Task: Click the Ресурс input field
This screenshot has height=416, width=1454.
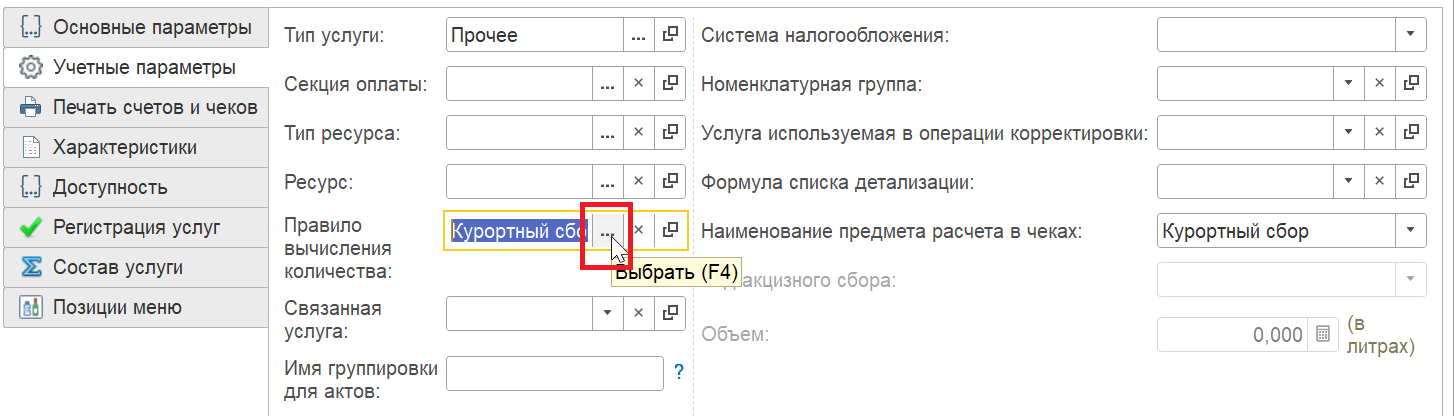Action: point(520,182)
